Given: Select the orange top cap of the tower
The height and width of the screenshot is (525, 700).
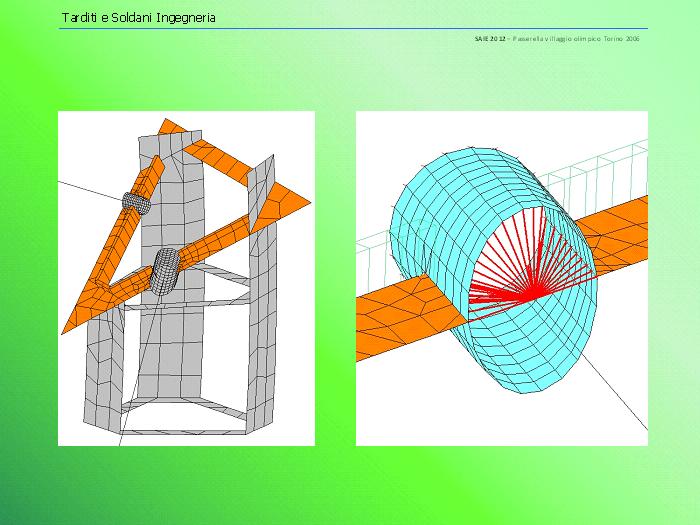Looking at the screenshot, I should click(x=180, y=131).
